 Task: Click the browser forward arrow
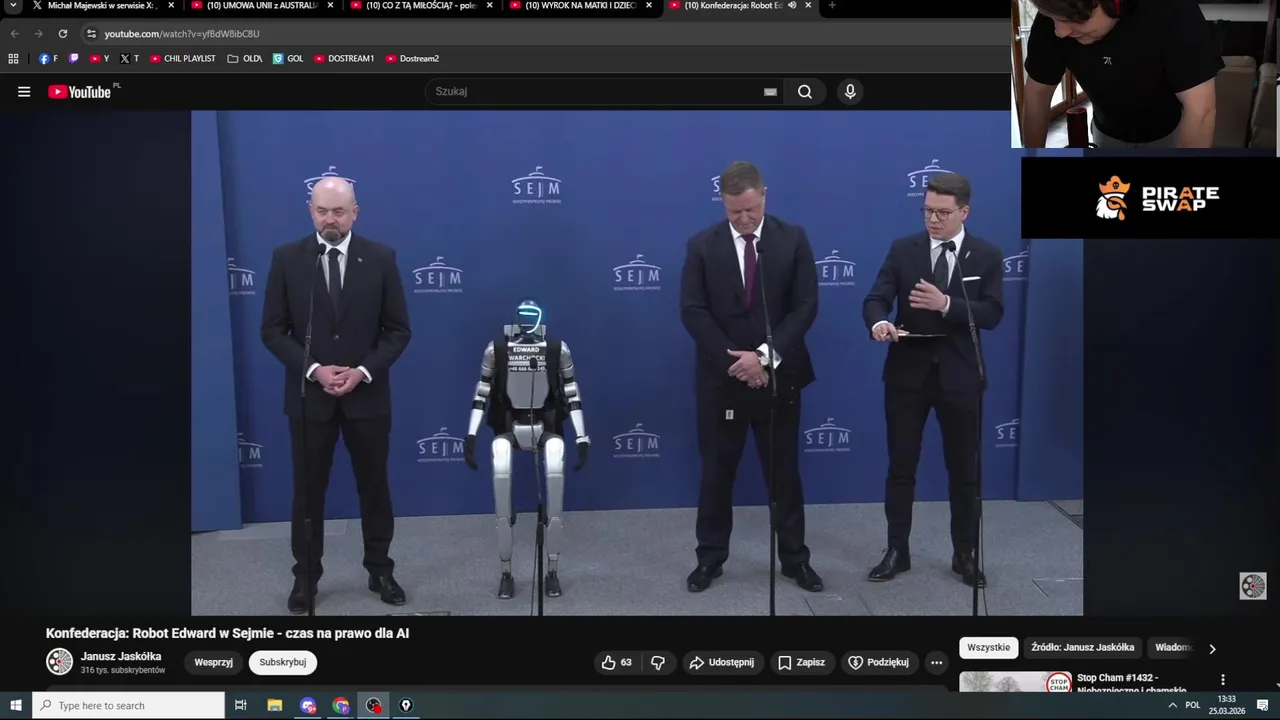pos(39,33)
